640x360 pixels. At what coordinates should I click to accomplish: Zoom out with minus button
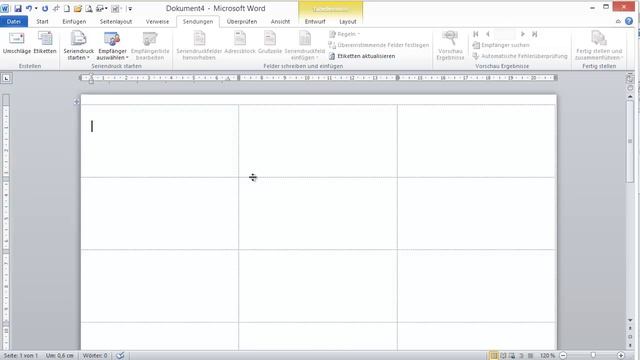pos(563,356)
